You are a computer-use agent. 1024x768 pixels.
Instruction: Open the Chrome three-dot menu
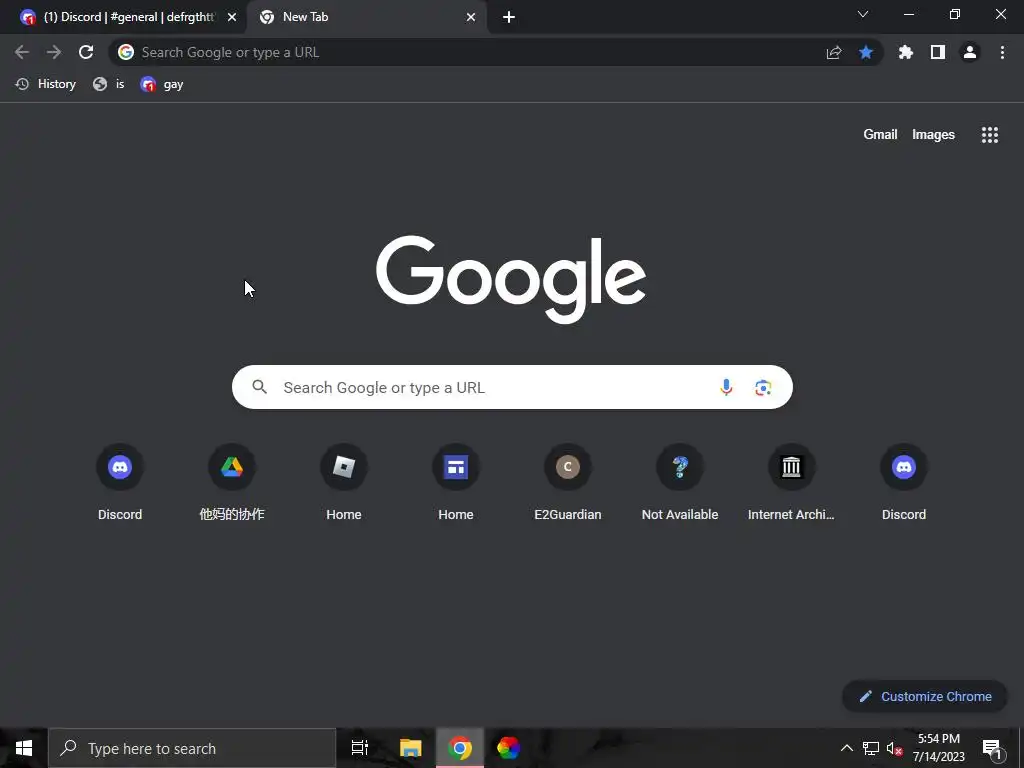(1002, 52)
